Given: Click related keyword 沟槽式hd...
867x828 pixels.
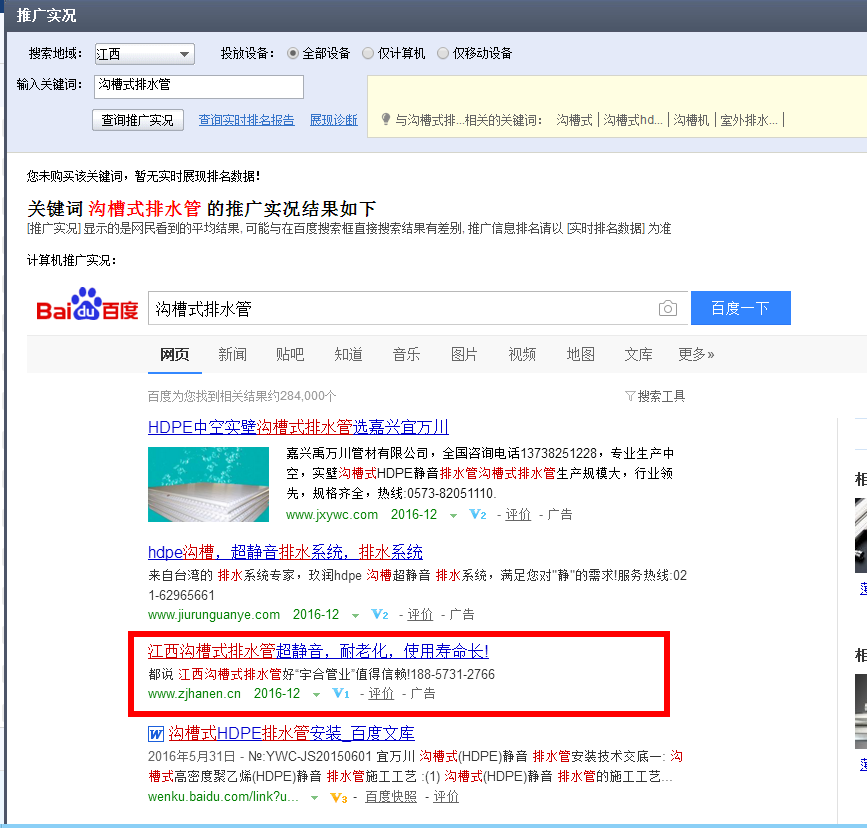Looking at the screenshot, I should 633,120.
